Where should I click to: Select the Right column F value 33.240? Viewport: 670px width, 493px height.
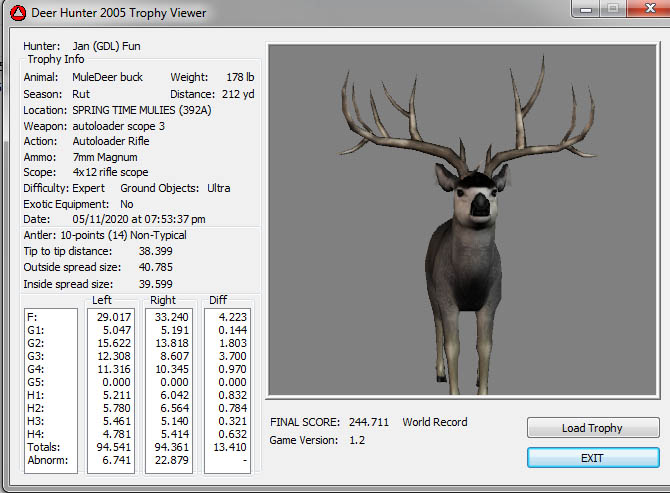(170, 315)
